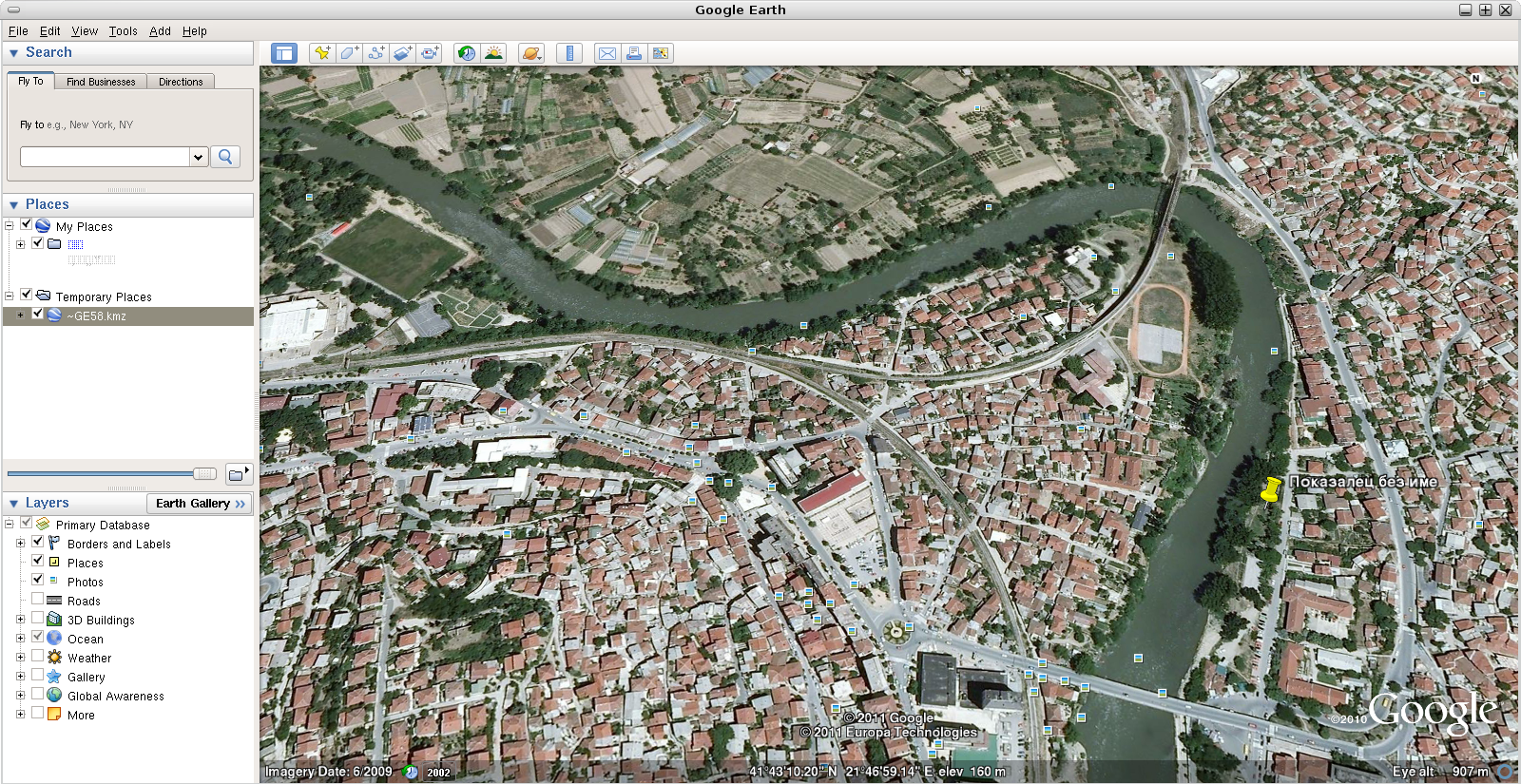Click the Weather sun icon
This screenshot has width=1521, height=784.
pyautogui.click(x=54, y=658)
